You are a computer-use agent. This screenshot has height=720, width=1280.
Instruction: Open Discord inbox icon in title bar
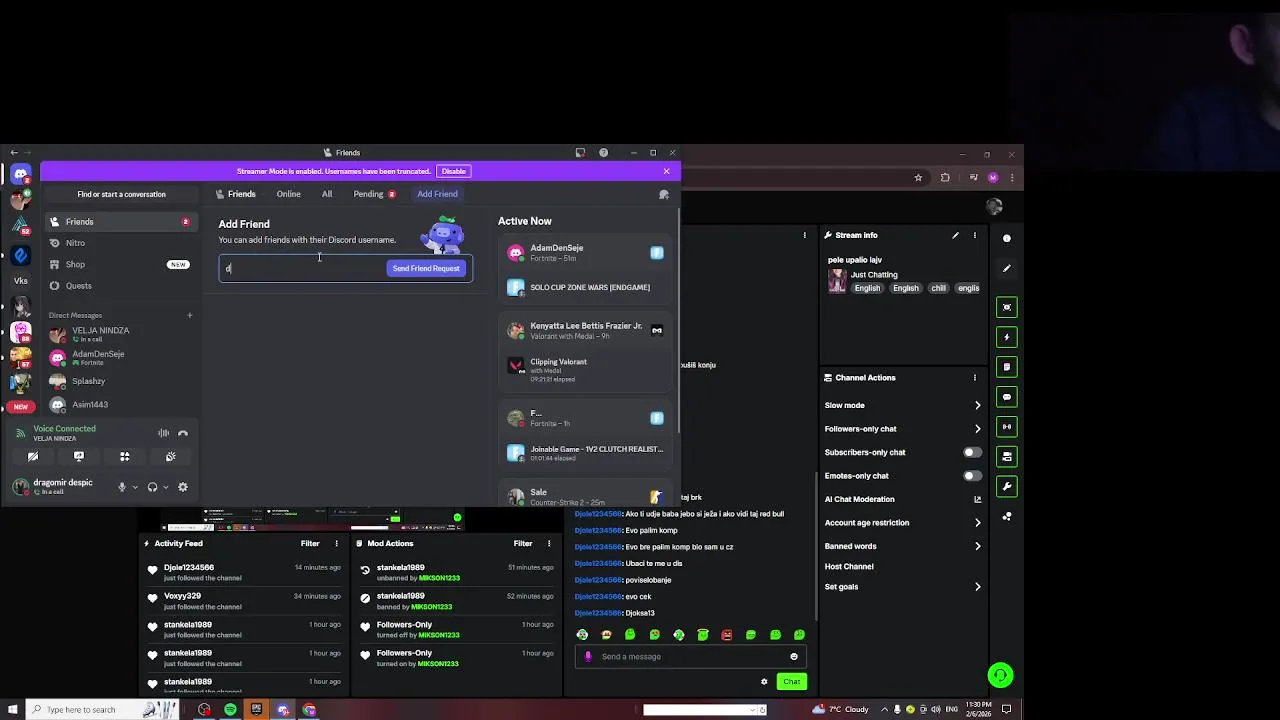click(580, 153)
